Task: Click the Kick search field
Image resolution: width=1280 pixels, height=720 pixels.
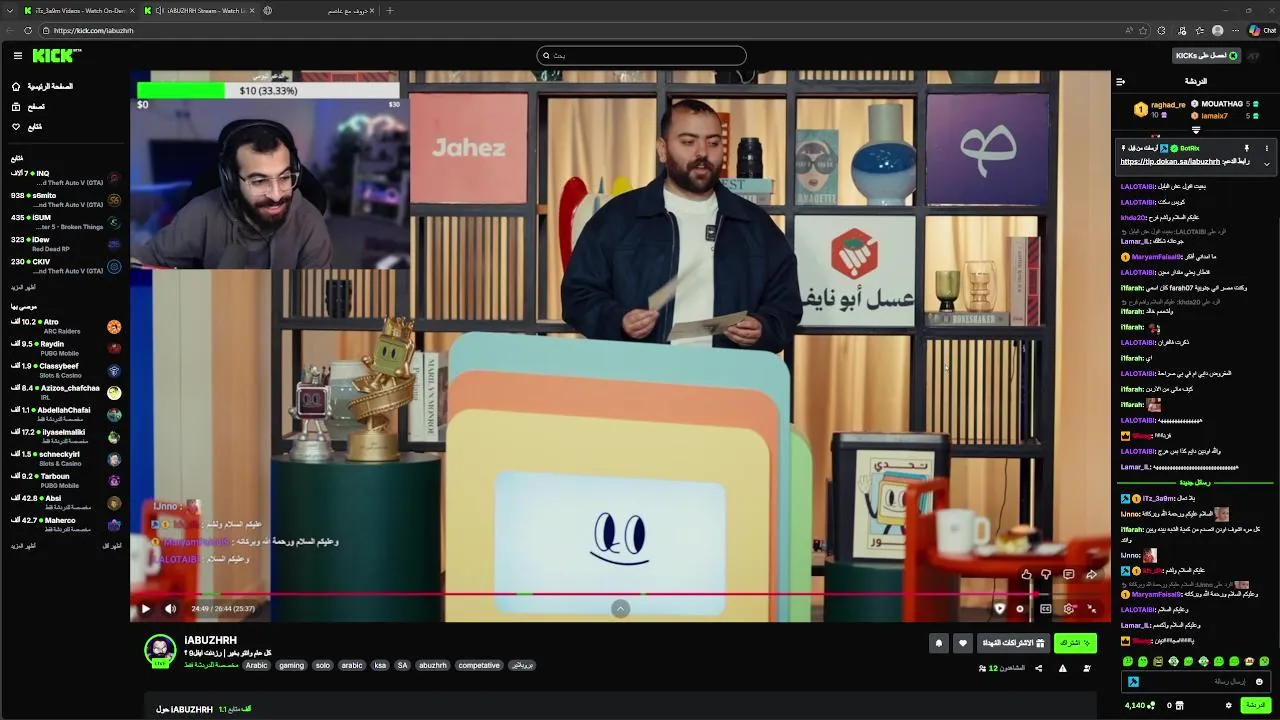Action: tap(641, 56)
